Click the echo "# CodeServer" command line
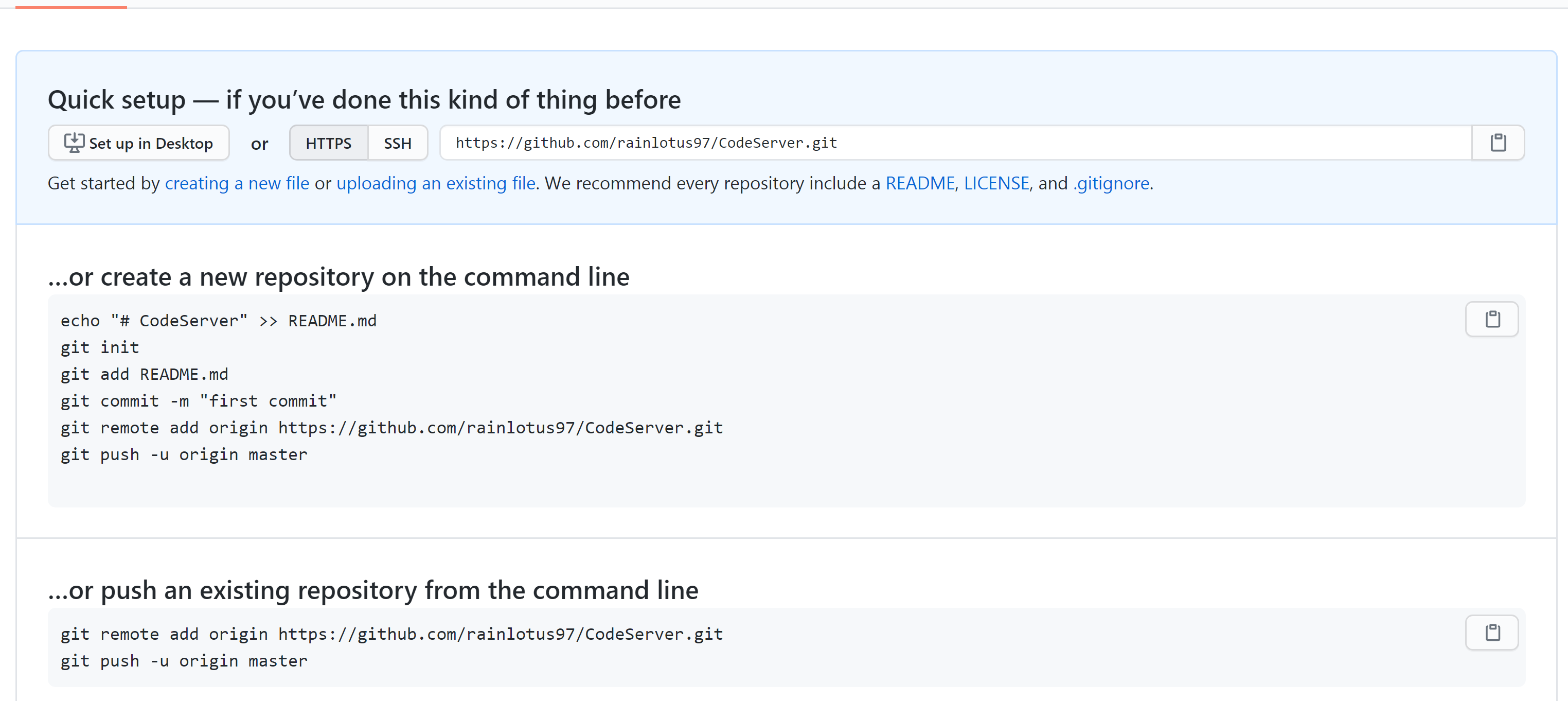 click(219, 321)
